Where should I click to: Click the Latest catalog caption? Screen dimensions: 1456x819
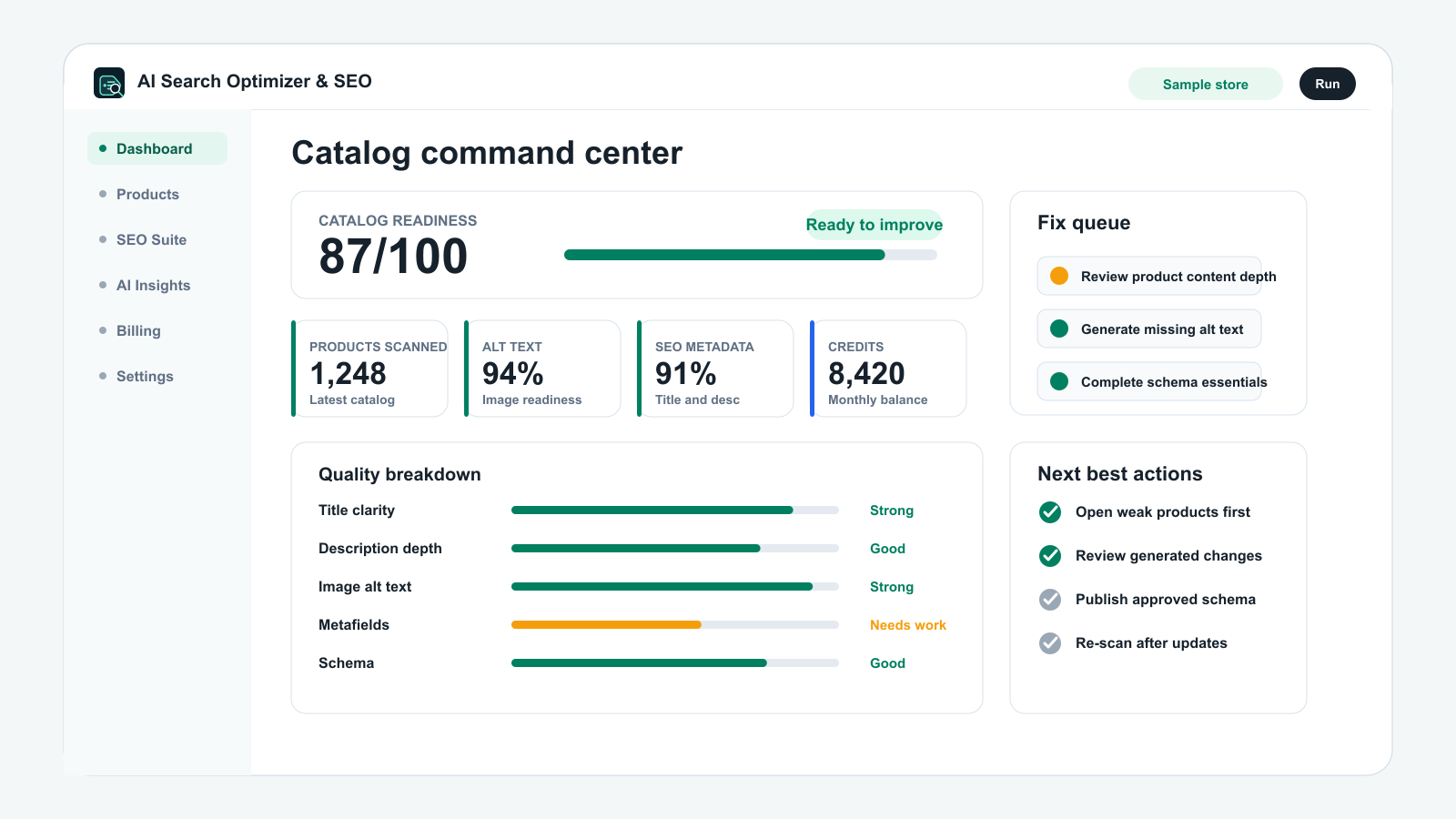pyautogui.click(x=352, y=399)
